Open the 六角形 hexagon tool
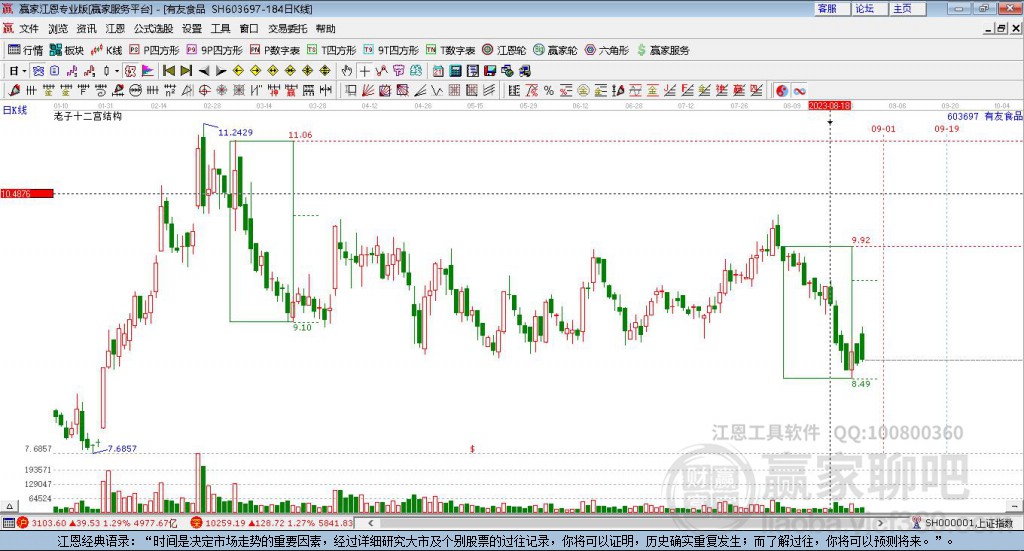Image resolution: width=1024 pixels, height=551 pixels. pyautogui.click(x=607, y=50)
